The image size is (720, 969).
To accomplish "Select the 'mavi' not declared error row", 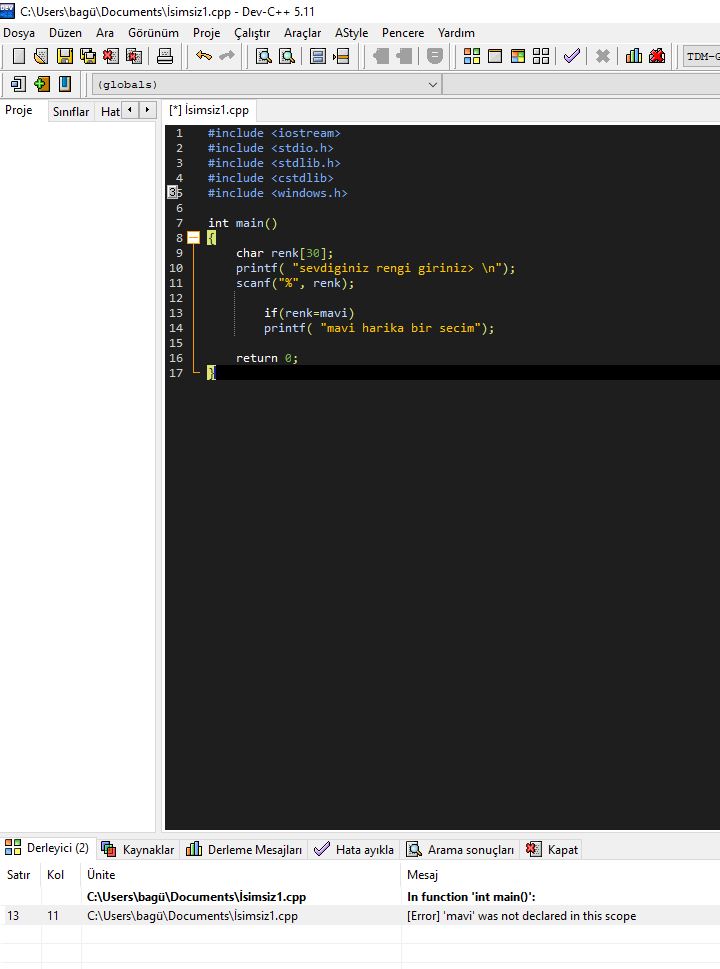I will [x=360, y=916].
